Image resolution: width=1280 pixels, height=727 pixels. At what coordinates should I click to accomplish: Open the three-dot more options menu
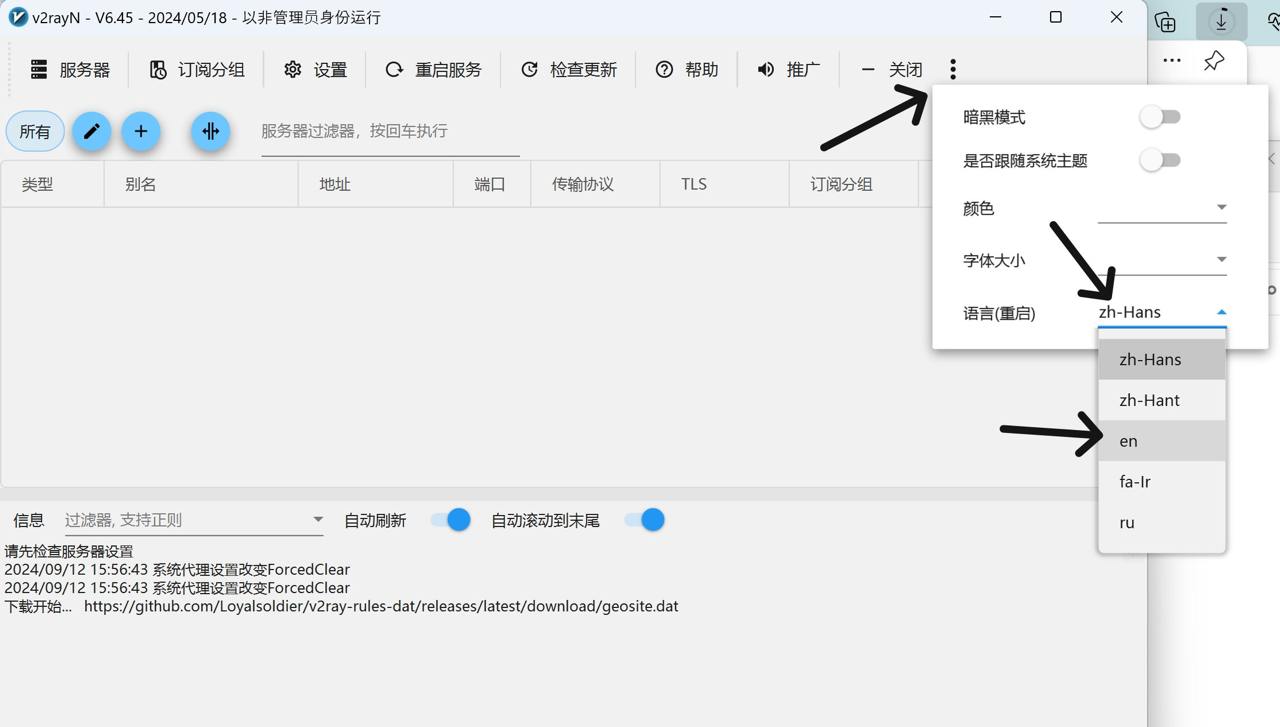(953, 69)
